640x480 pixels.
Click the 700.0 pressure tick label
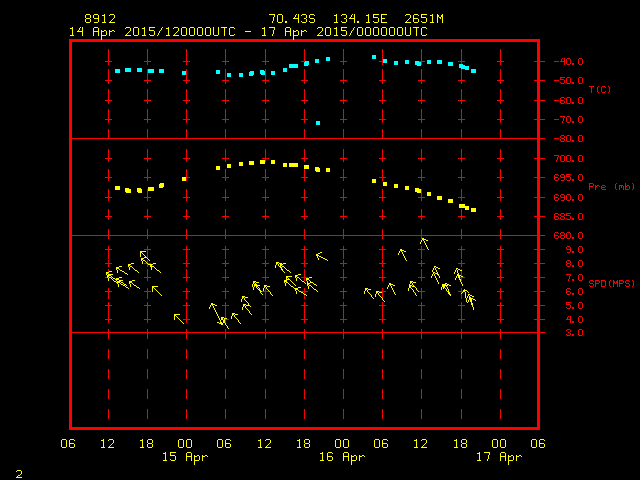(x=568, y=158)
